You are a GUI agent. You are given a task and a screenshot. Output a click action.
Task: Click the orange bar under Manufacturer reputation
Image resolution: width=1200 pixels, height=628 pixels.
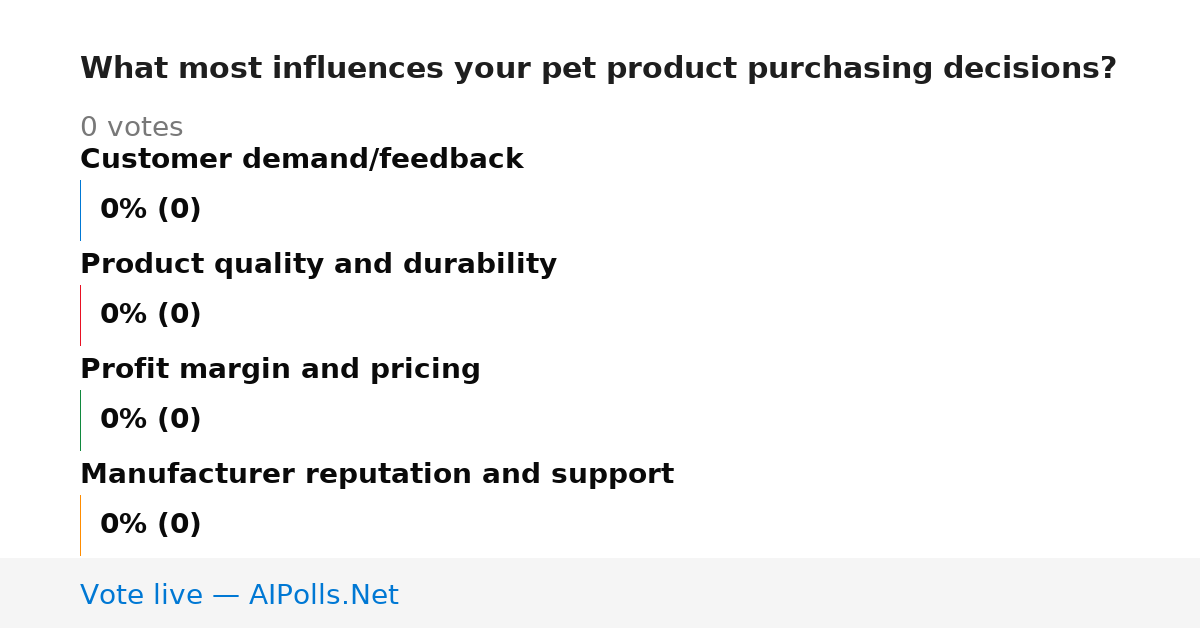click(80, 525)
